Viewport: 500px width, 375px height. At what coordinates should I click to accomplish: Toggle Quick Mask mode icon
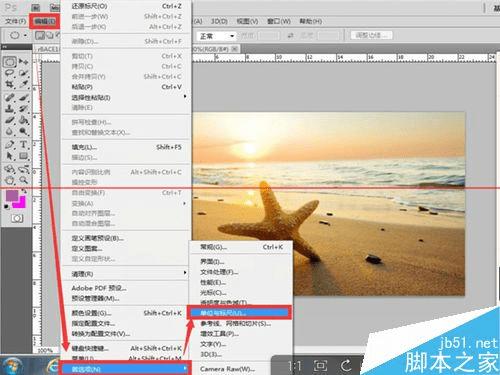[17, 218]
